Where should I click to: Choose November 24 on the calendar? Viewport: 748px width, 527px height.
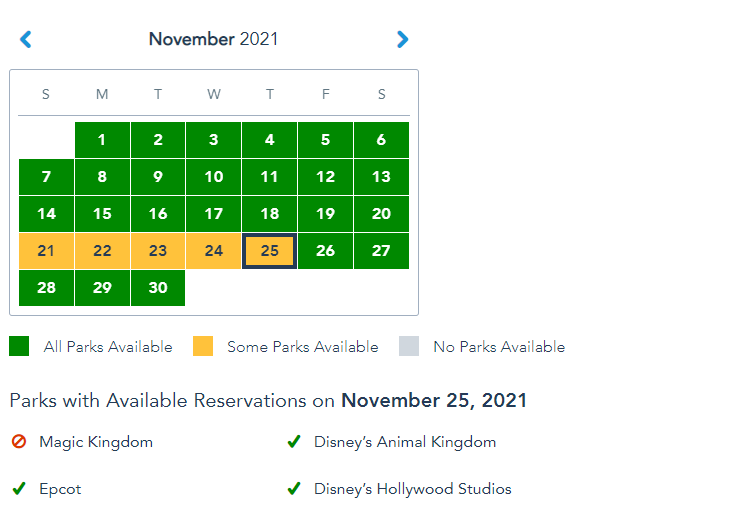pyautogui.click(x=214, y=251)
